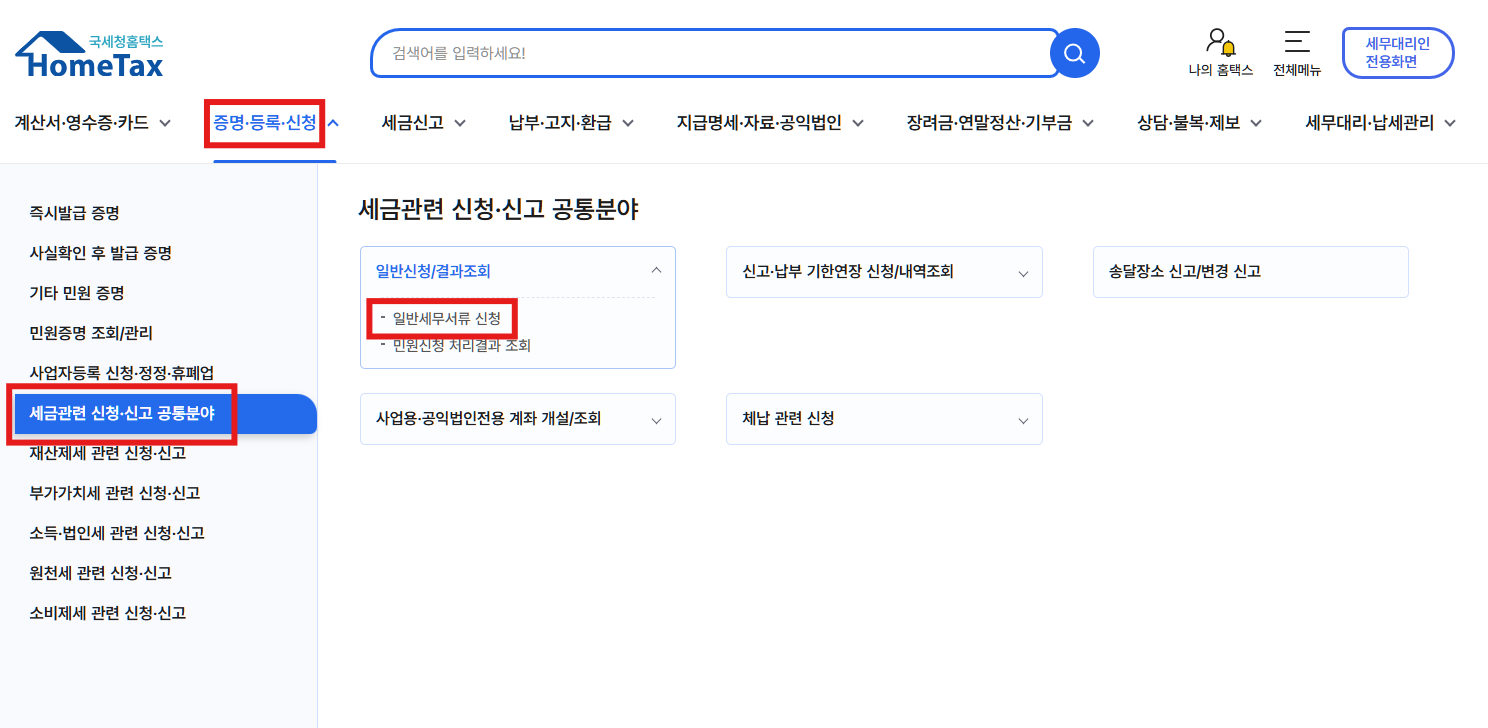Collapse the 일반신청/결과조회 panel chevron
Viewport: 1488px width, 728px height.
[656, 270]
